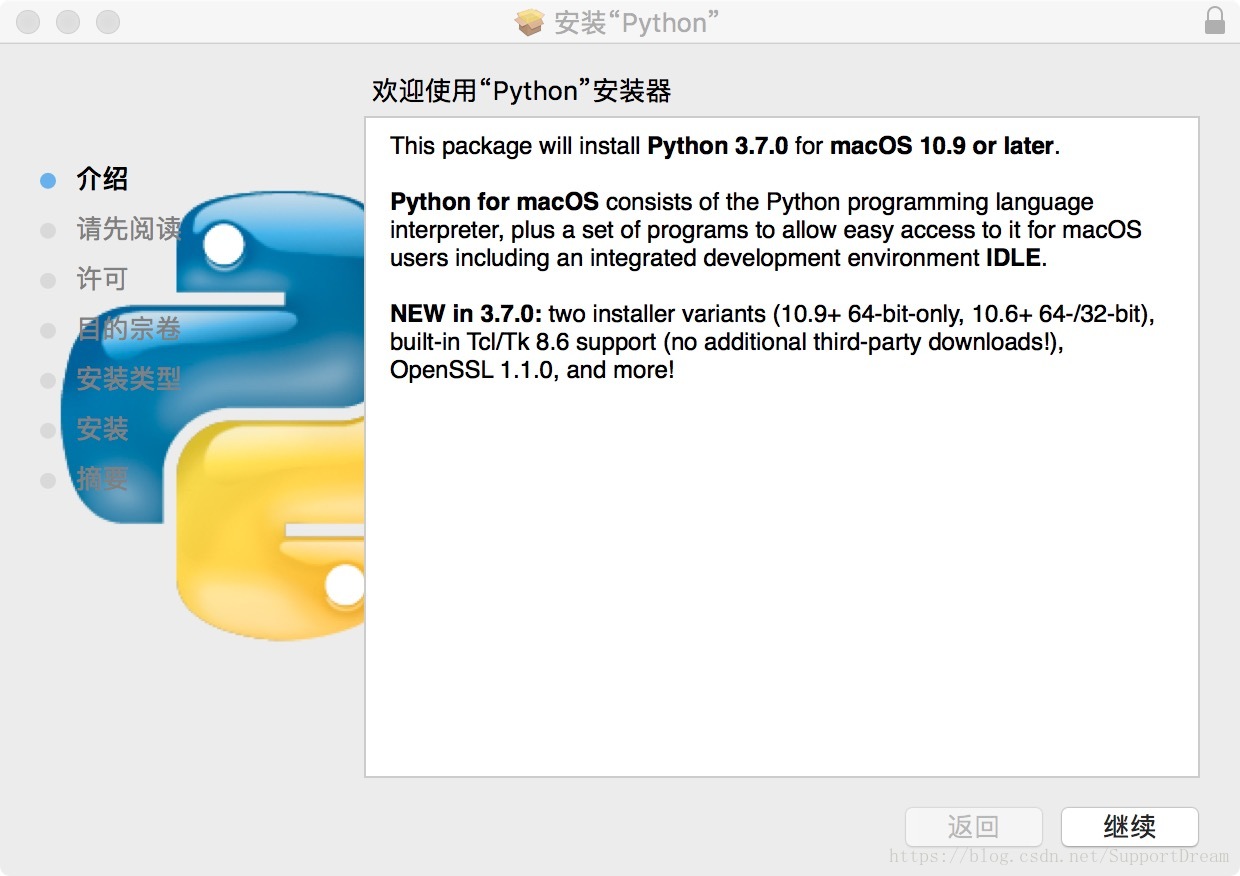The height and width of the screenshot is (876, 1240).
Task: Click the text "built-in Tcl/Tk 8.6 support"
Action: pos(522,342)
